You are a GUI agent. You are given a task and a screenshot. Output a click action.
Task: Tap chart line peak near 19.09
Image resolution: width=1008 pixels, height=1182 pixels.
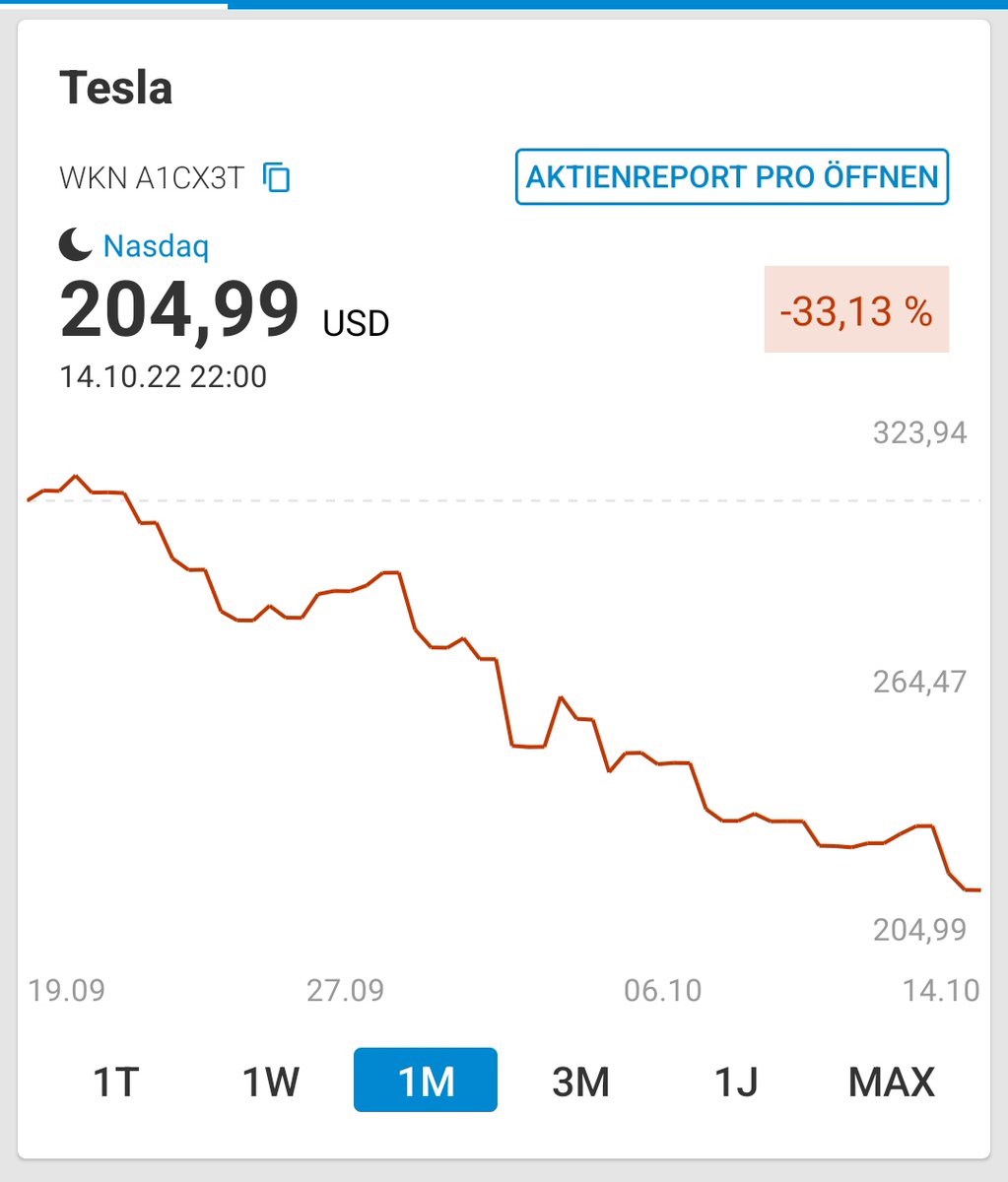[x=75, y=476]
